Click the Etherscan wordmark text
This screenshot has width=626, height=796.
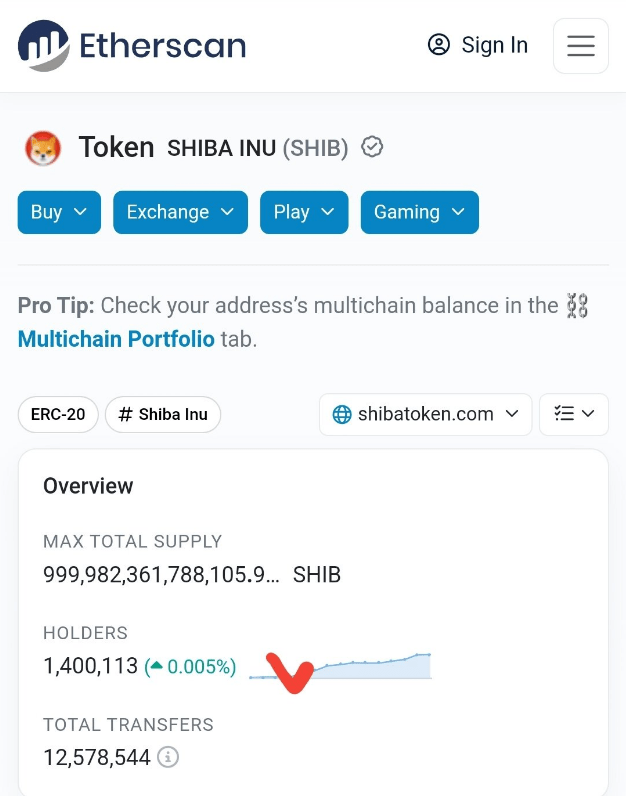[x=162, y=46]
